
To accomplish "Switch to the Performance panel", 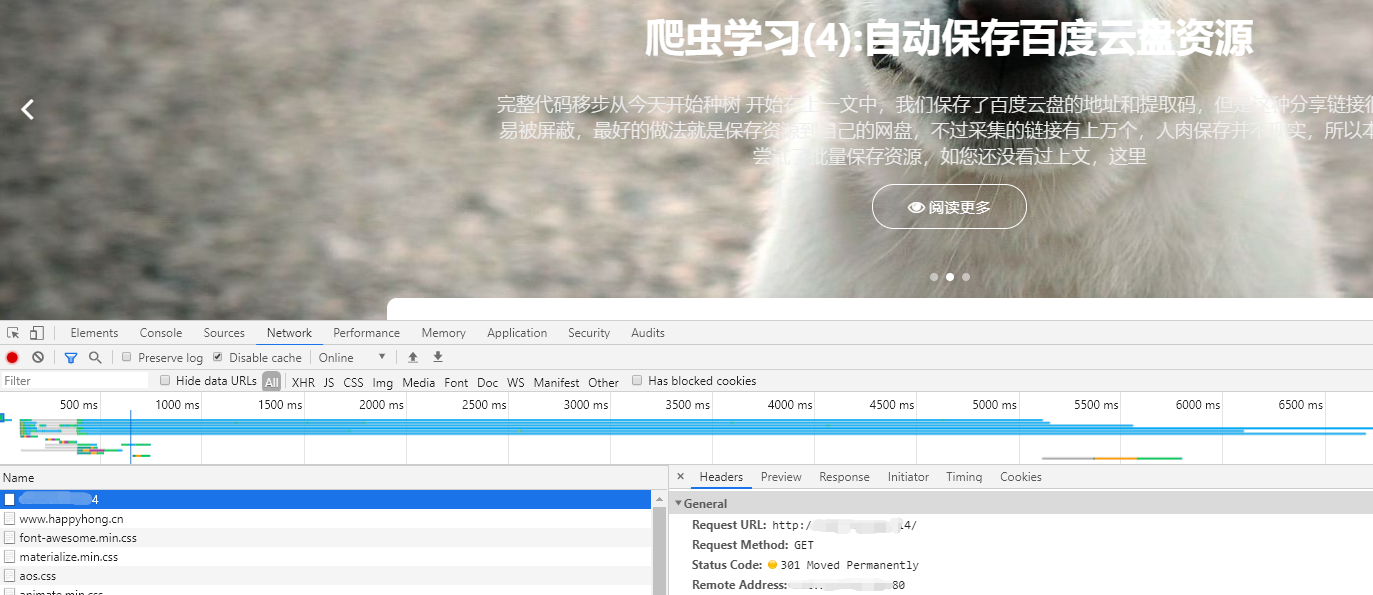I will click(366, 332).
